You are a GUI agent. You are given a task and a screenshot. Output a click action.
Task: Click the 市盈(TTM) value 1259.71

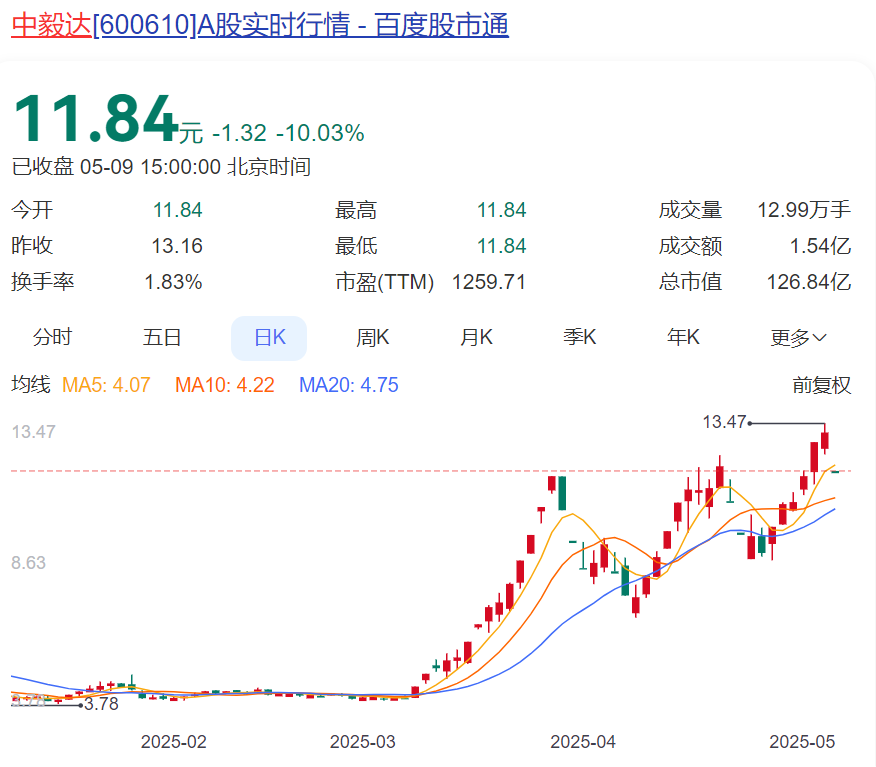click(x=489, y=282)
